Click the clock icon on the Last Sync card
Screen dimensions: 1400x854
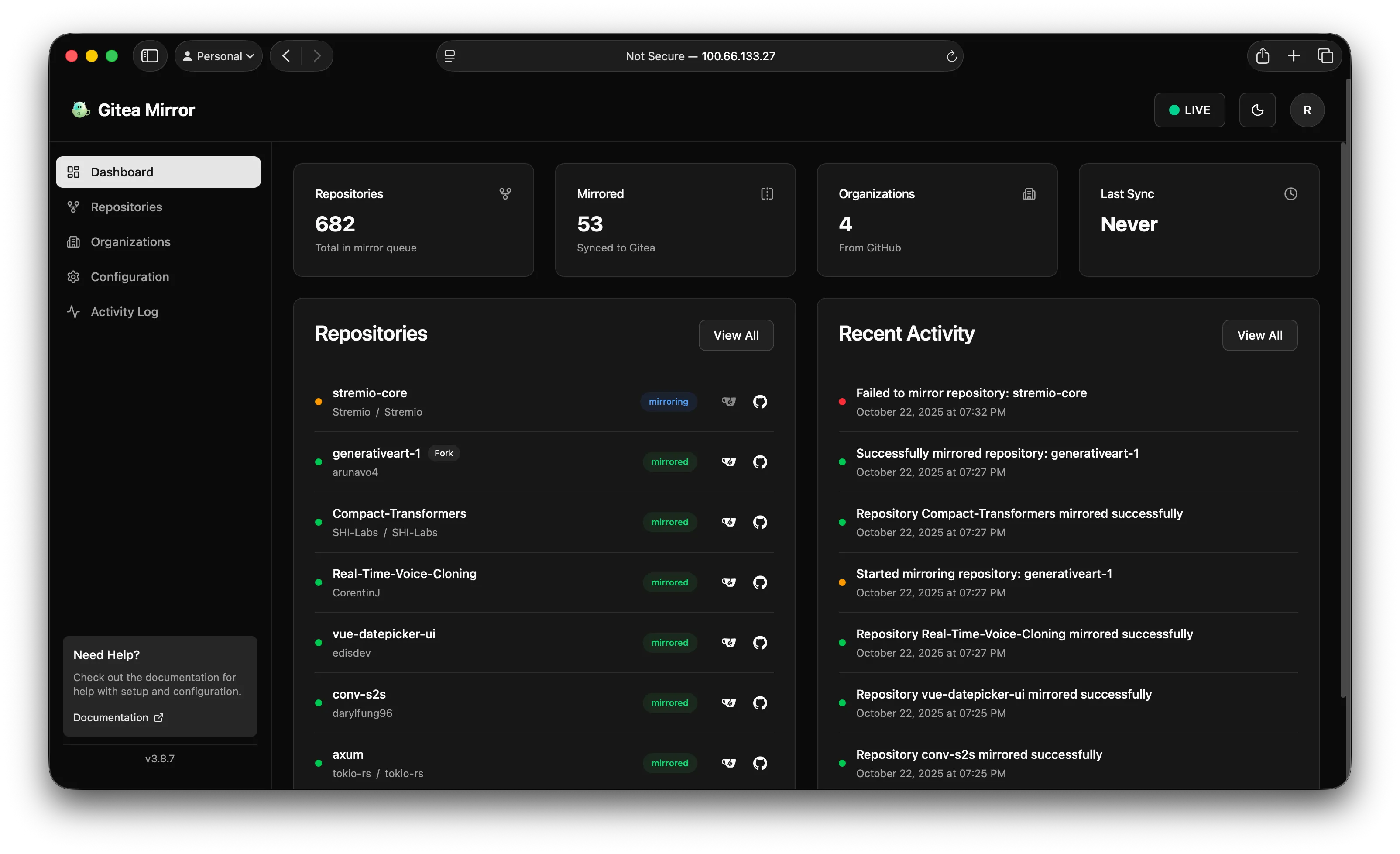1291,194
